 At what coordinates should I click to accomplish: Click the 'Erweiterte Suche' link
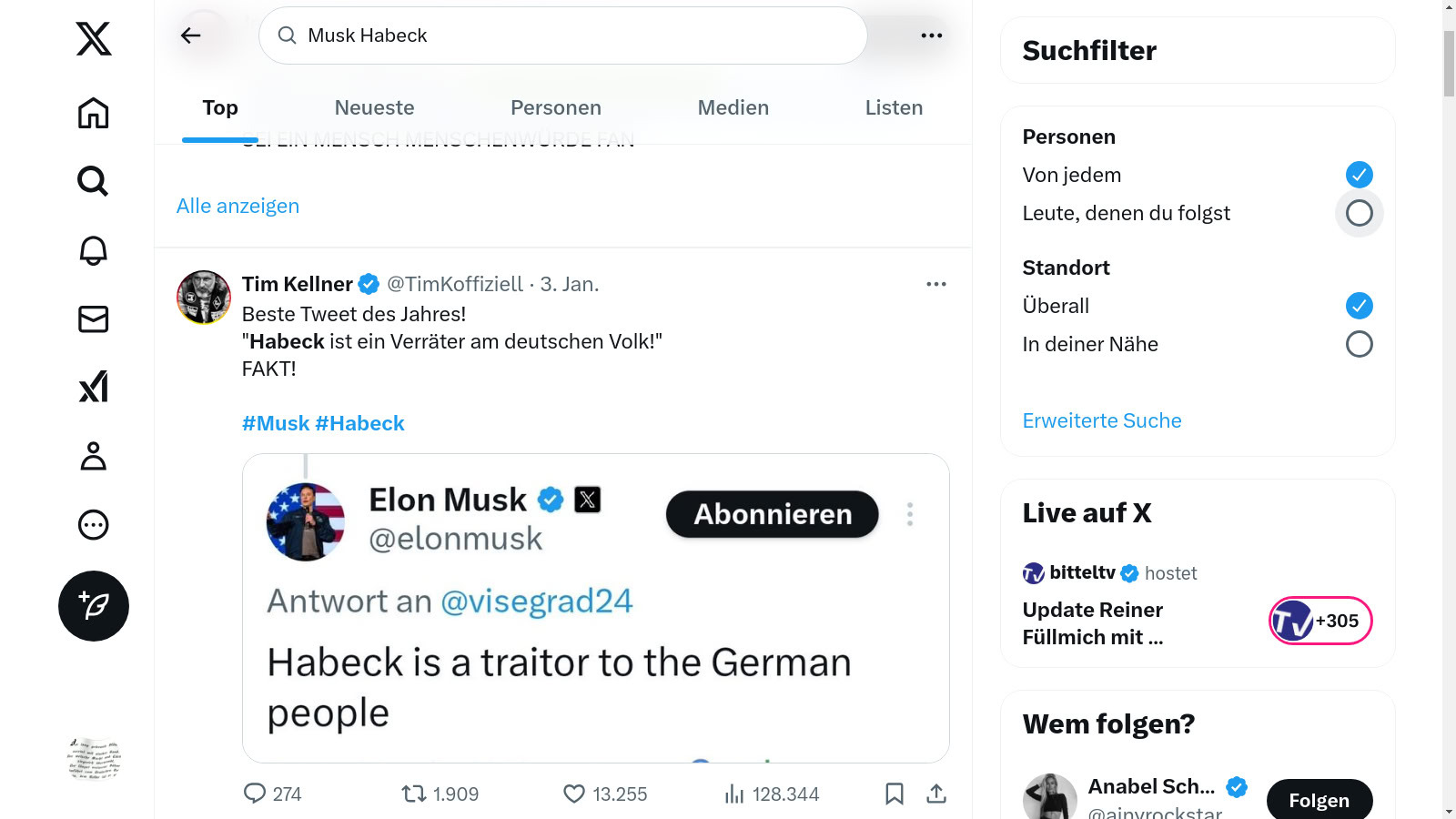pyautogui.click(x=1101, y=420)
